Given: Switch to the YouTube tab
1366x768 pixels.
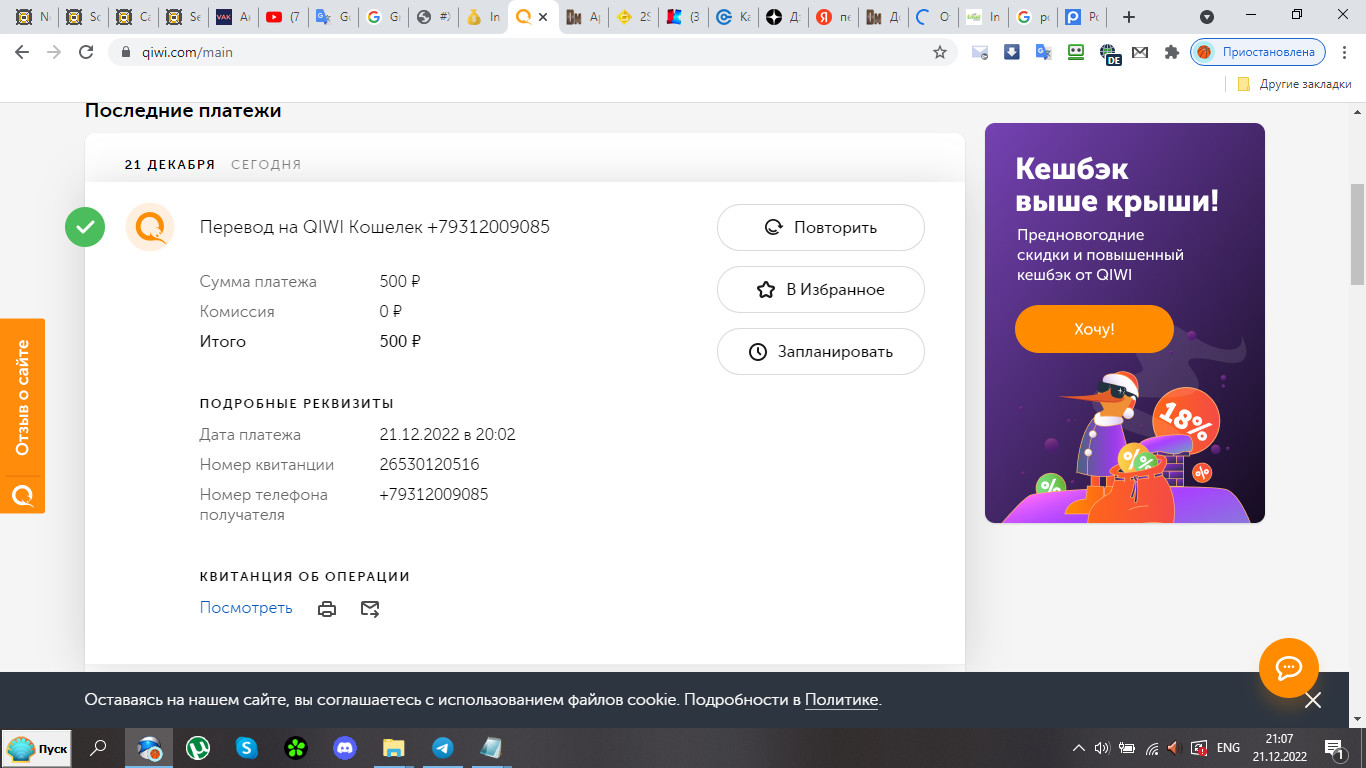Looking at the screenshot, I should 282,17.
